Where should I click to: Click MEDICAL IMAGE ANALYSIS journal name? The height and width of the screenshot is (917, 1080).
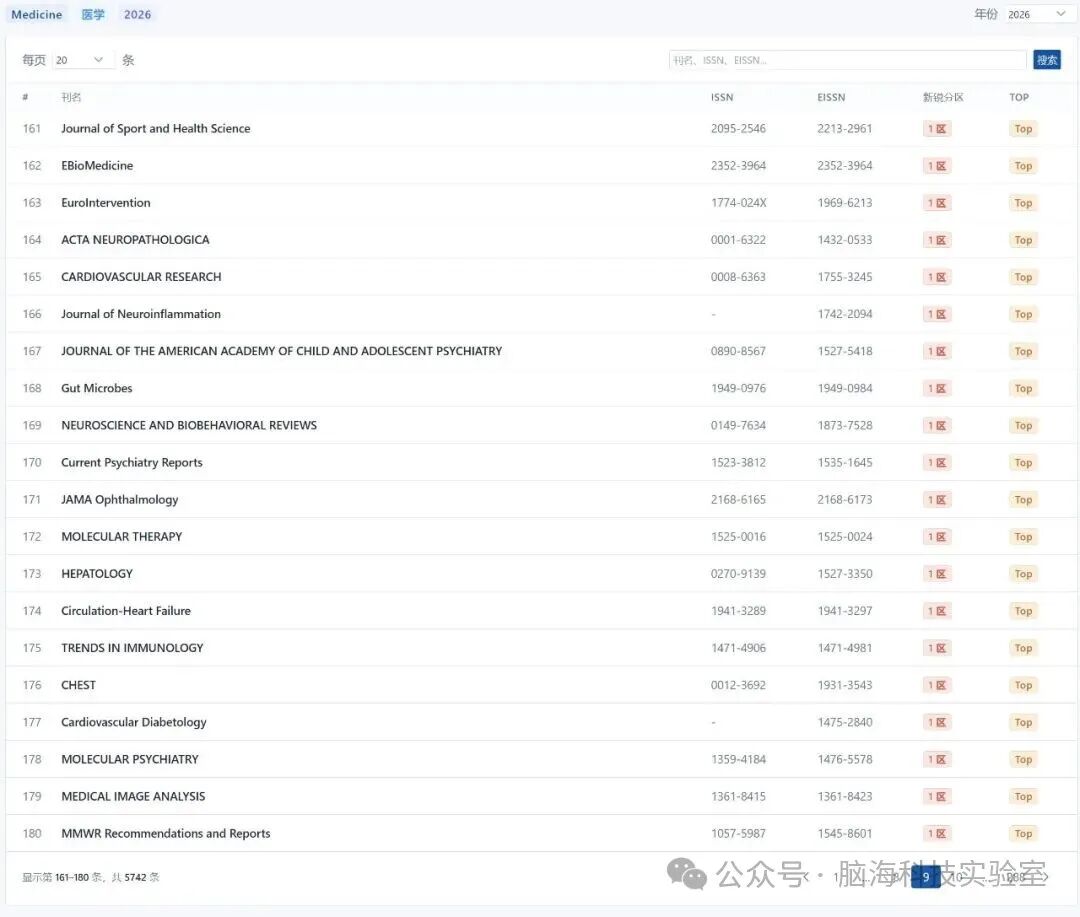(133, 796)
